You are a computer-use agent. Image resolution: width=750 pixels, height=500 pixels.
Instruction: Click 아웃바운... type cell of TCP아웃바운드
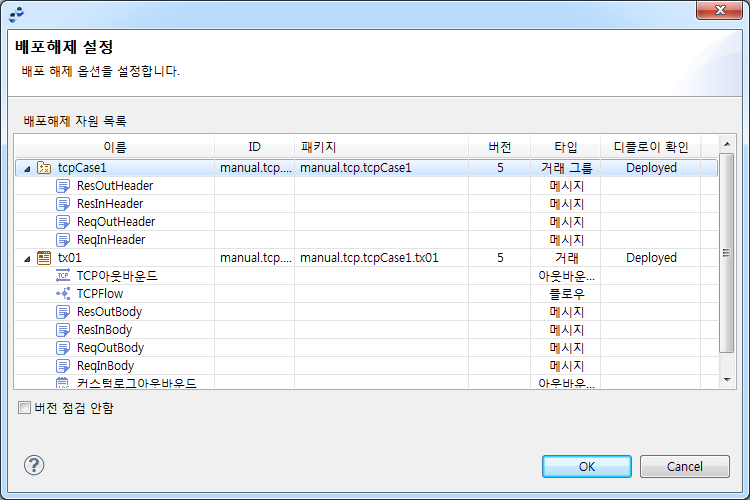(566, 276)
